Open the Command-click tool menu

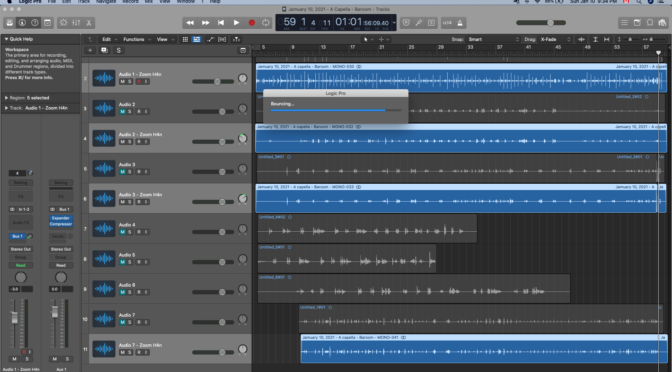click(383, 39)
